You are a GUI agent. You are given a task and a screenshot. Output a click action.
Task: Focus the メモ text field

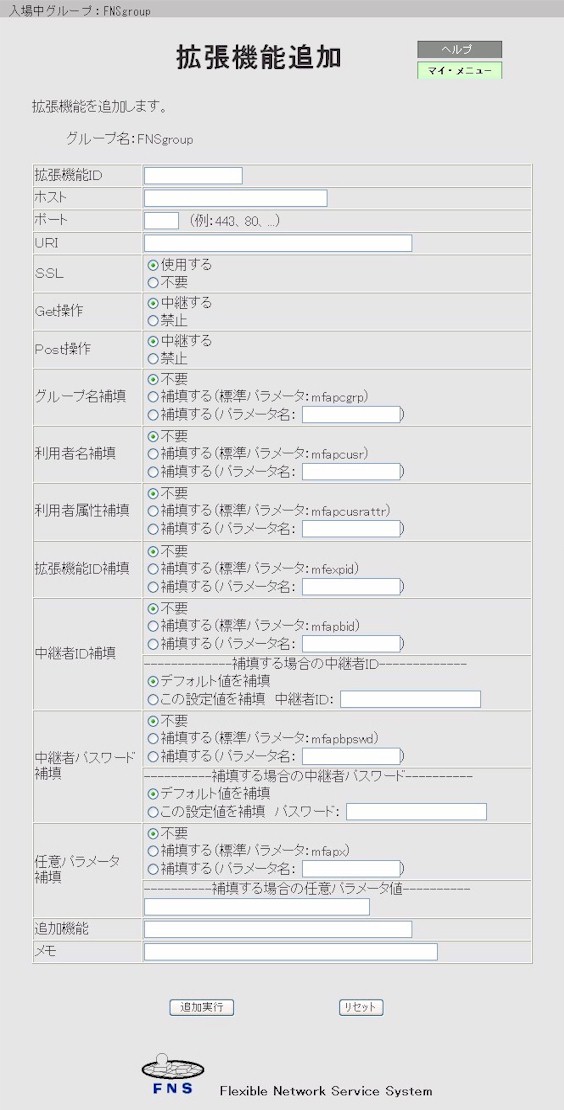(x=291, y=952)
